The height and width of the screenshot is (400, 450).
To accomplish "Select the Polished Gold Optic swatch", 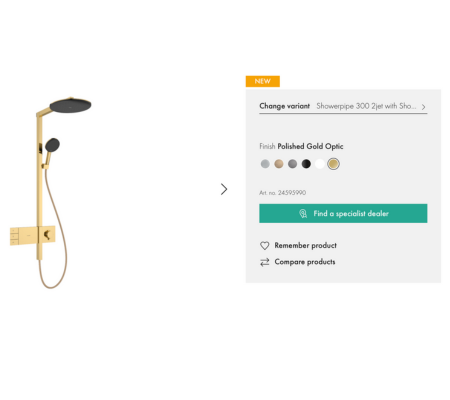I will click(333, 164).
